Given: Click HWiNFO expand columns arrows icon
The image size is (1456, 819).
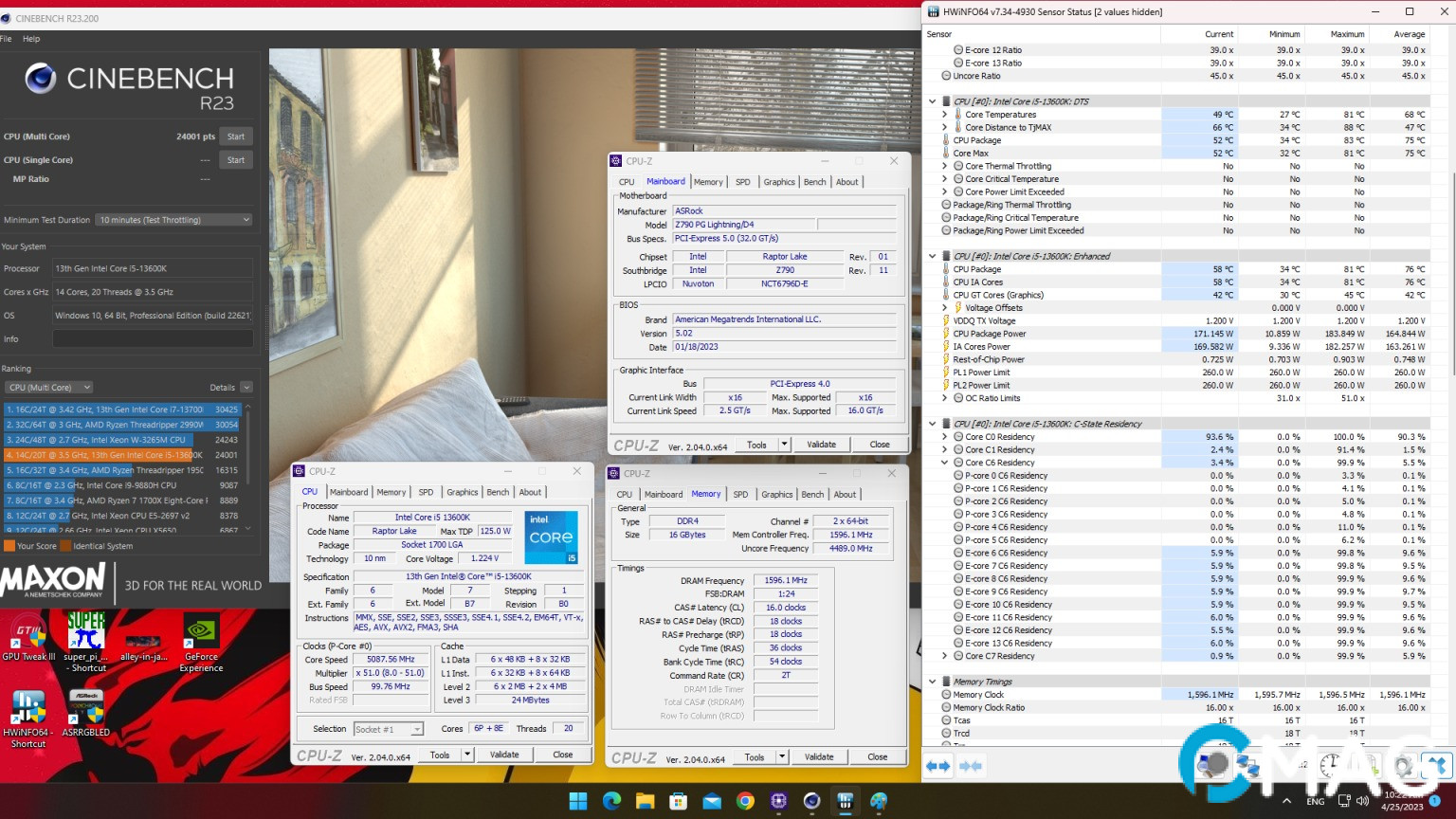Looking at the screenshot, I should click(x=937, y=766).
